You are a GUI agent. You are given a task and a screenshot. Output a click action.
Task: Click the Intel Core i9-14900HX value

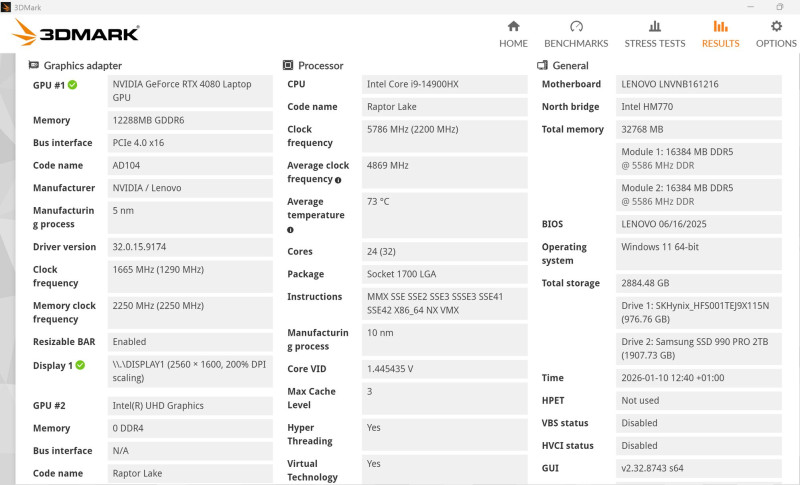(x=444, y=84)
